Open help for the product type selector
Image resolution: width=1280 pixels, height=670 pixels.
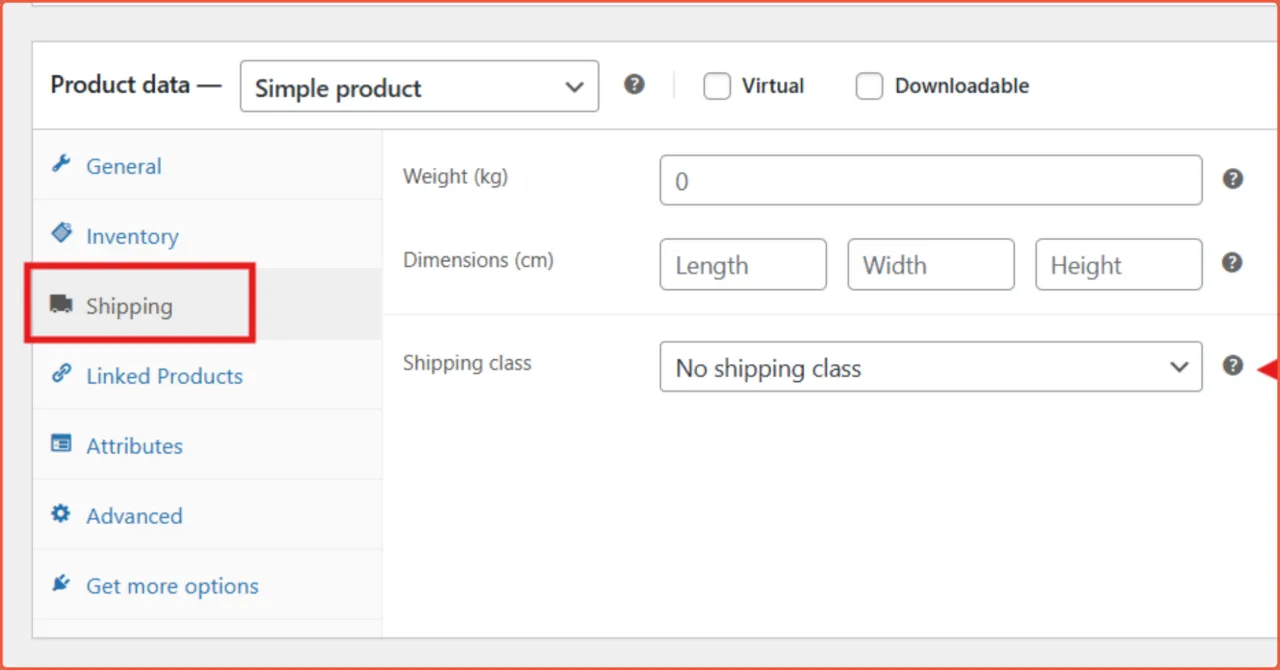[x=634, y=85]
